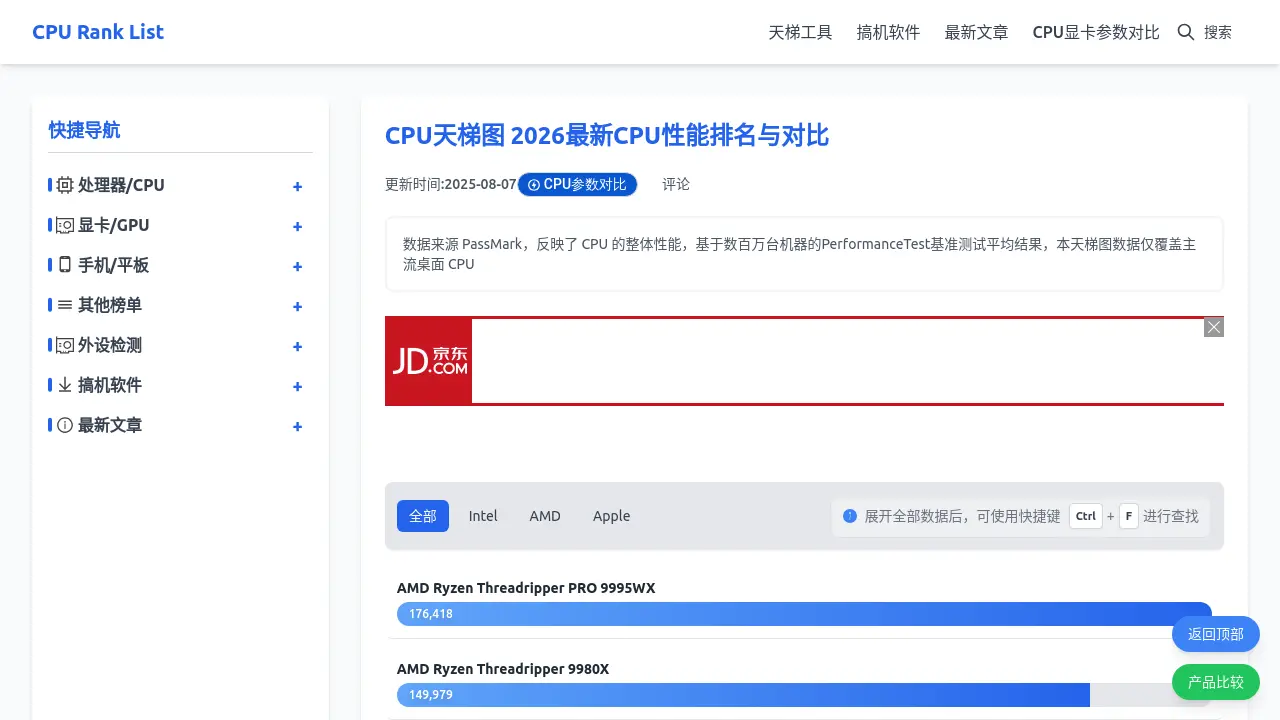1280x720 pixels.
Task: Click the 176,418 score value
Action: [431, 614]
